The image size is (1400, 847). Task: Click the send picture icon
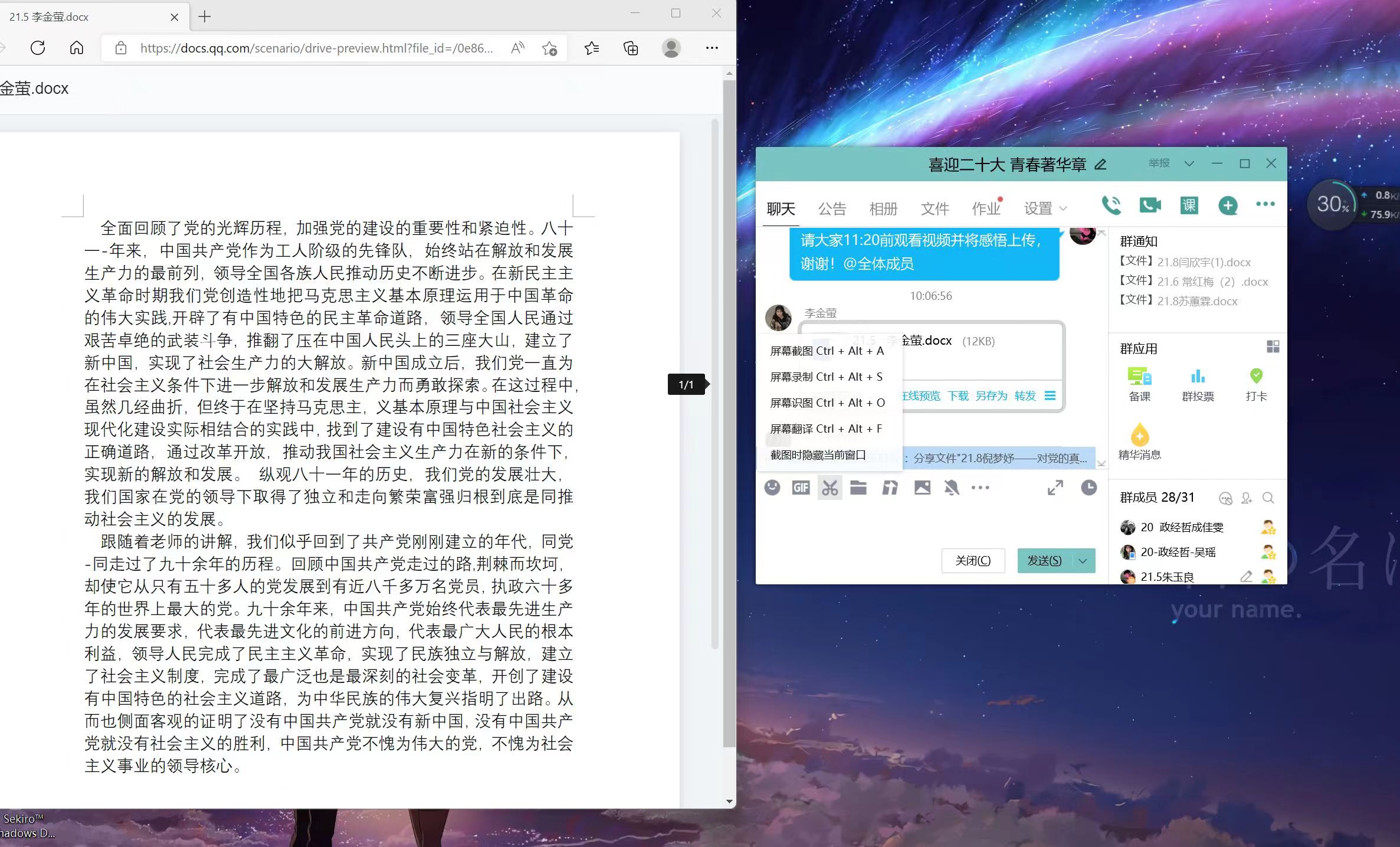[x=922, y=488]
